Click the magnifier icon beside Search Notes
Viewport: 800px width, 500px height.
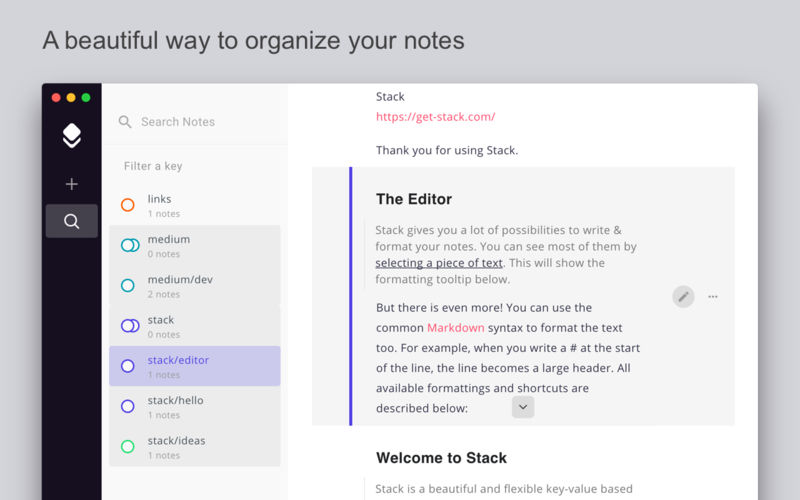(x=125, y=122)
